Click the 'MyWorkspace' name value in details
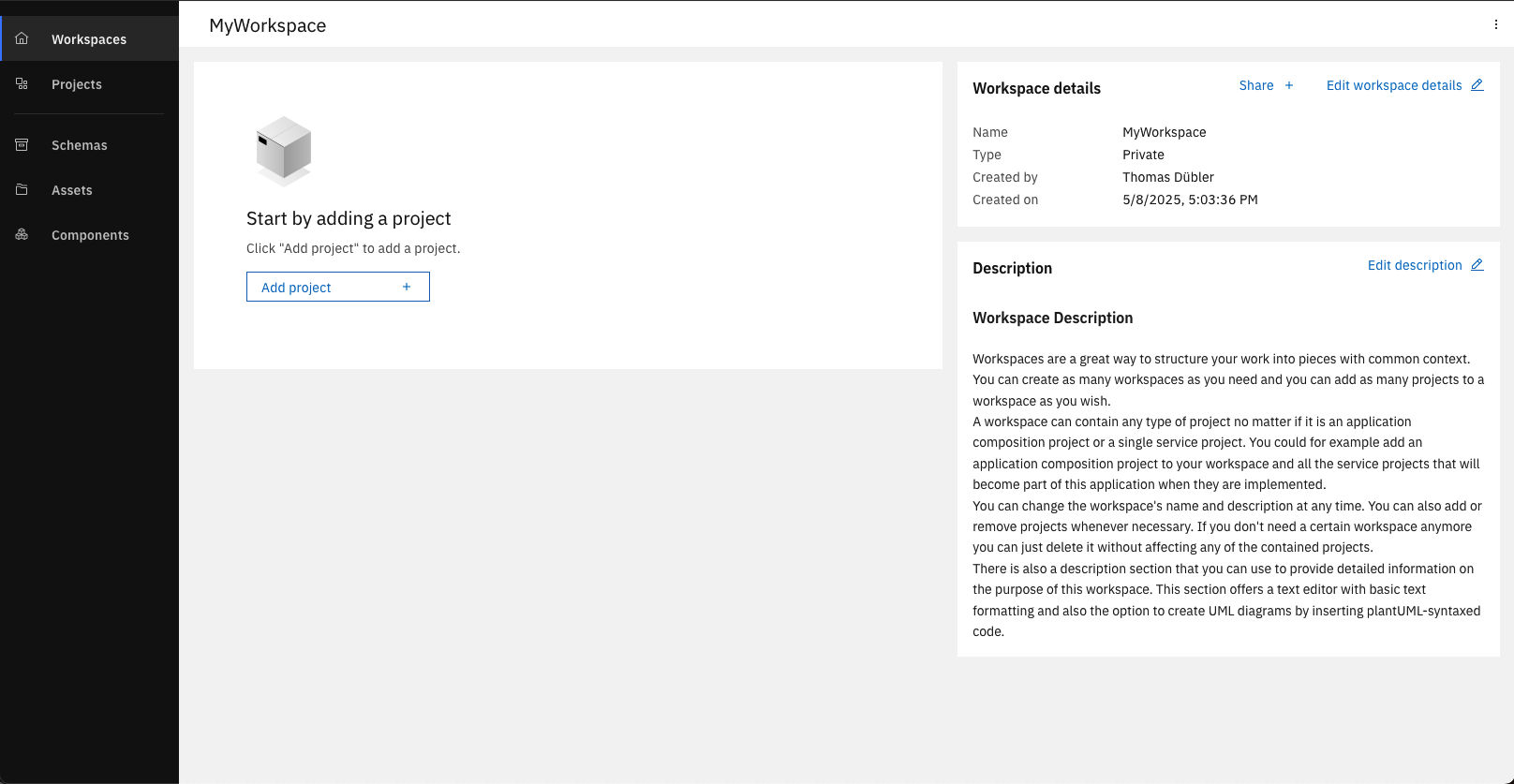Image resolution: width=1514 pixels, height=784 pixels. 1165,132
